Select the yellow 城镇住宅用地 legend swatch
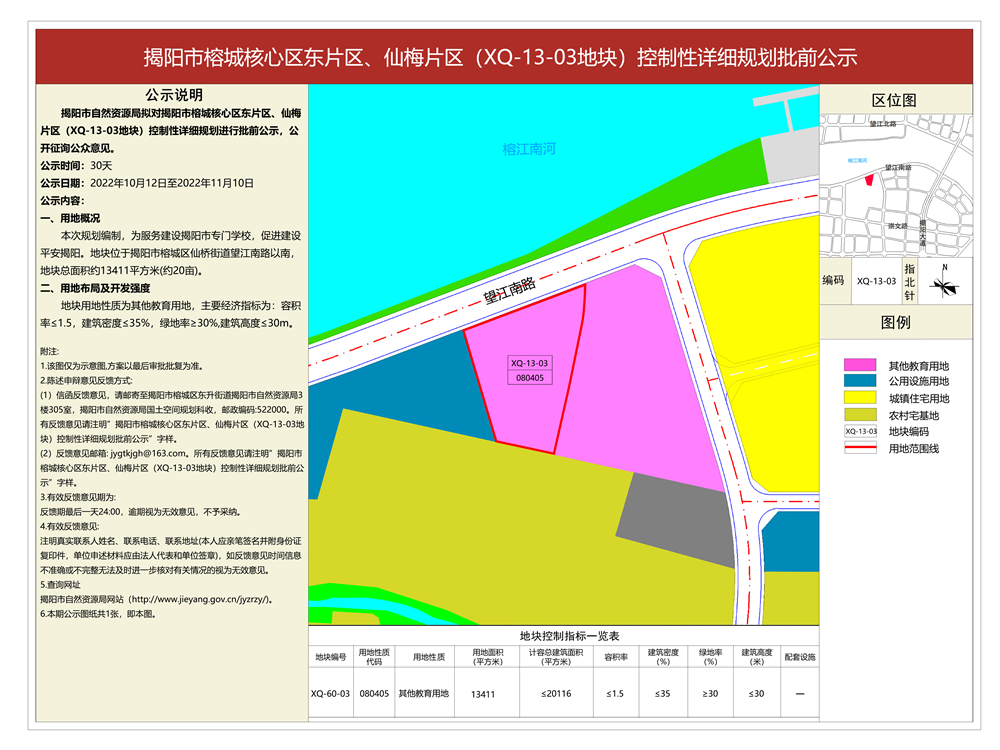This screenshot has height=750, width=1000. coord(860,398)
